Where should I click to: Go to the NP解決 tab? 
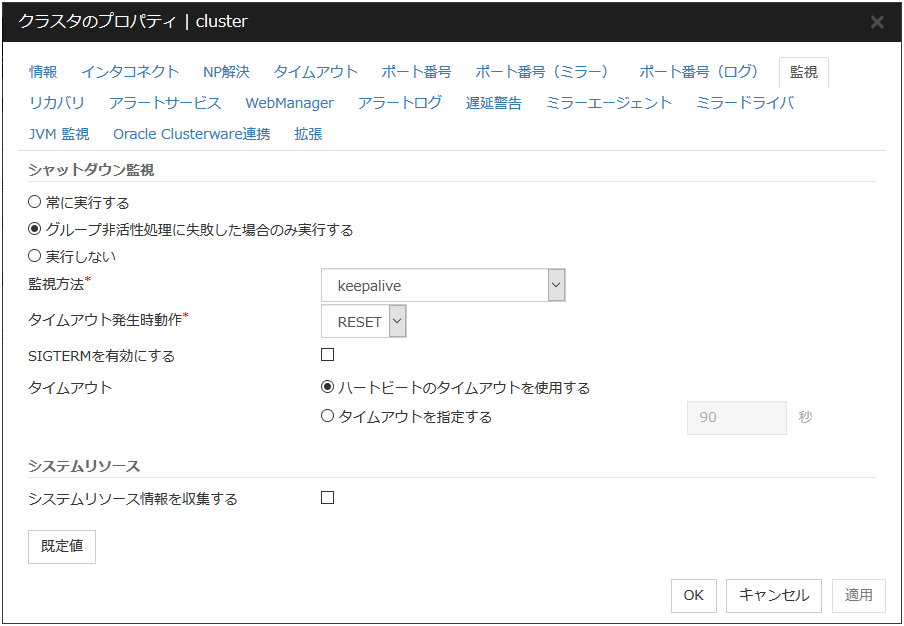coord(226,72)
